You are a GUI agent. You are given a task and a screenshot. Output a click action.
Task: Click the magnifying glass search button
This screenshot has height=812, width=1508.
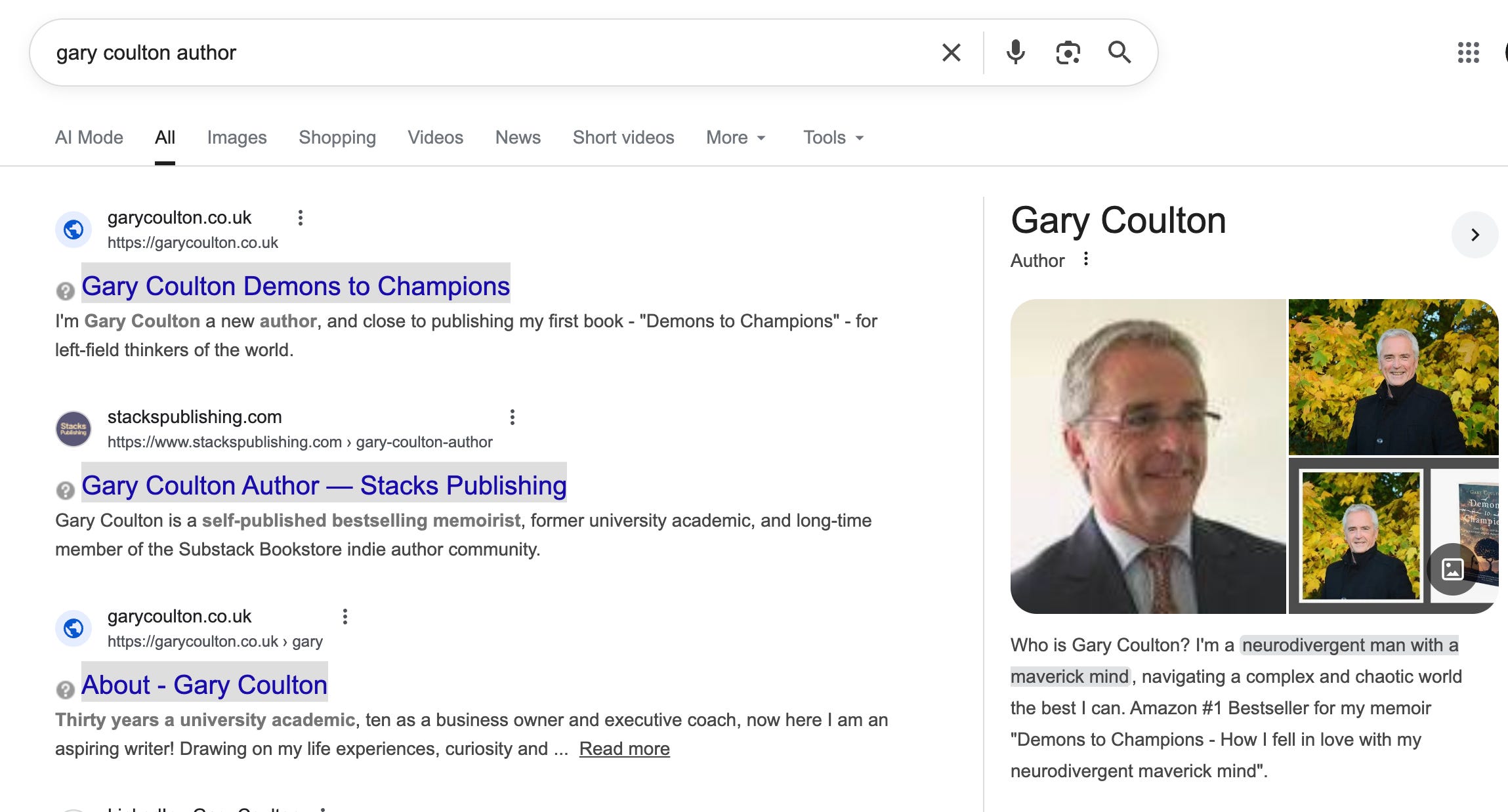coord(1119,52)
